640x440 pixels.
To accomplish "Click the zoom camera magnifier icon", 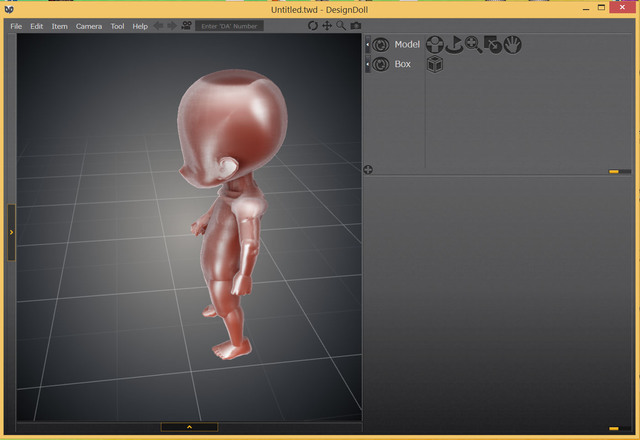I will 341,26.
